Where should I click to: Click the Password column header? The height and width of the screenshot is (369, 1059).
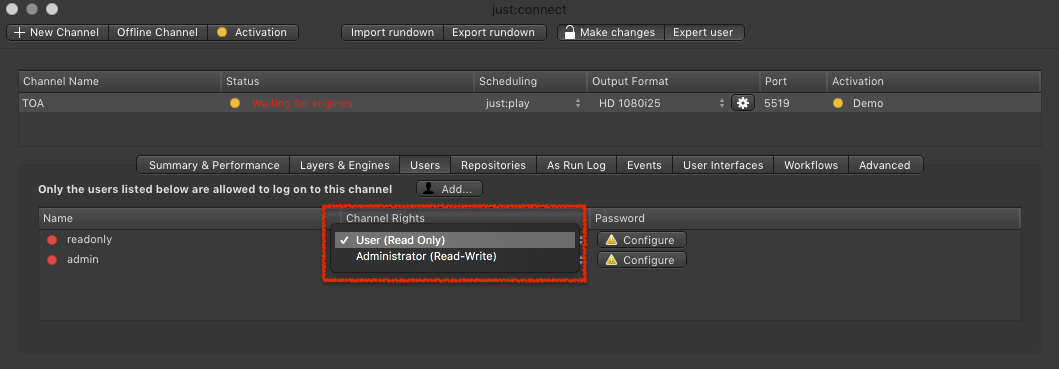(804, 218)
